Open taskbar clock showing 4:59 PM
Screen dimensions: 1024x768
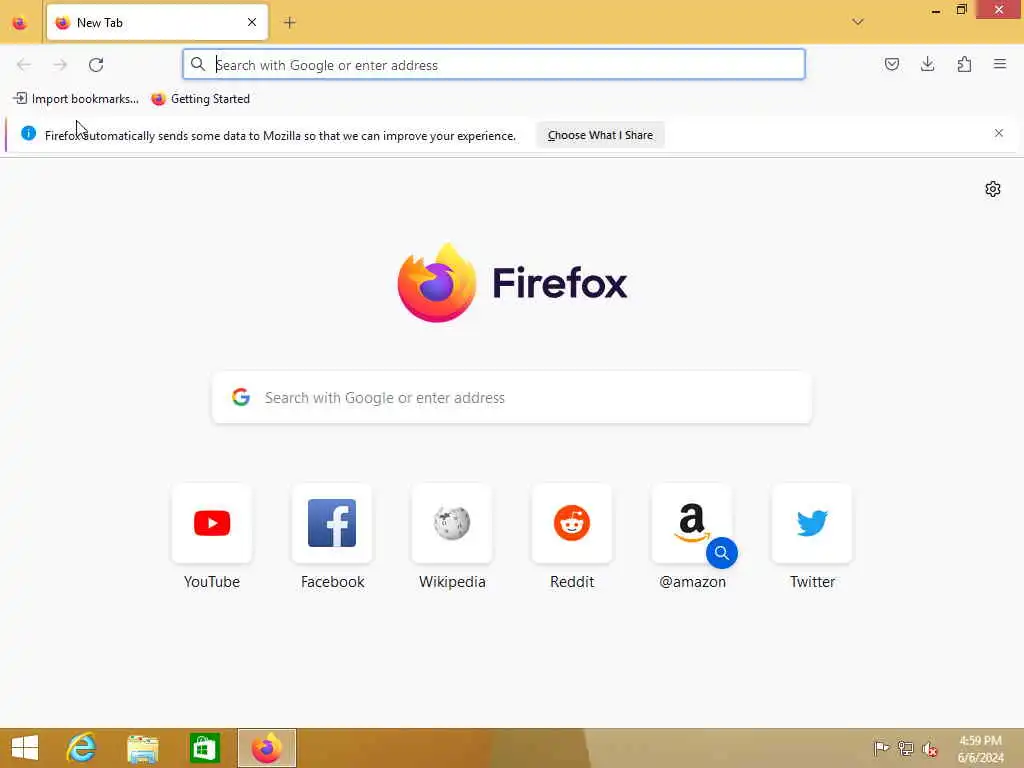coord(980,749)
